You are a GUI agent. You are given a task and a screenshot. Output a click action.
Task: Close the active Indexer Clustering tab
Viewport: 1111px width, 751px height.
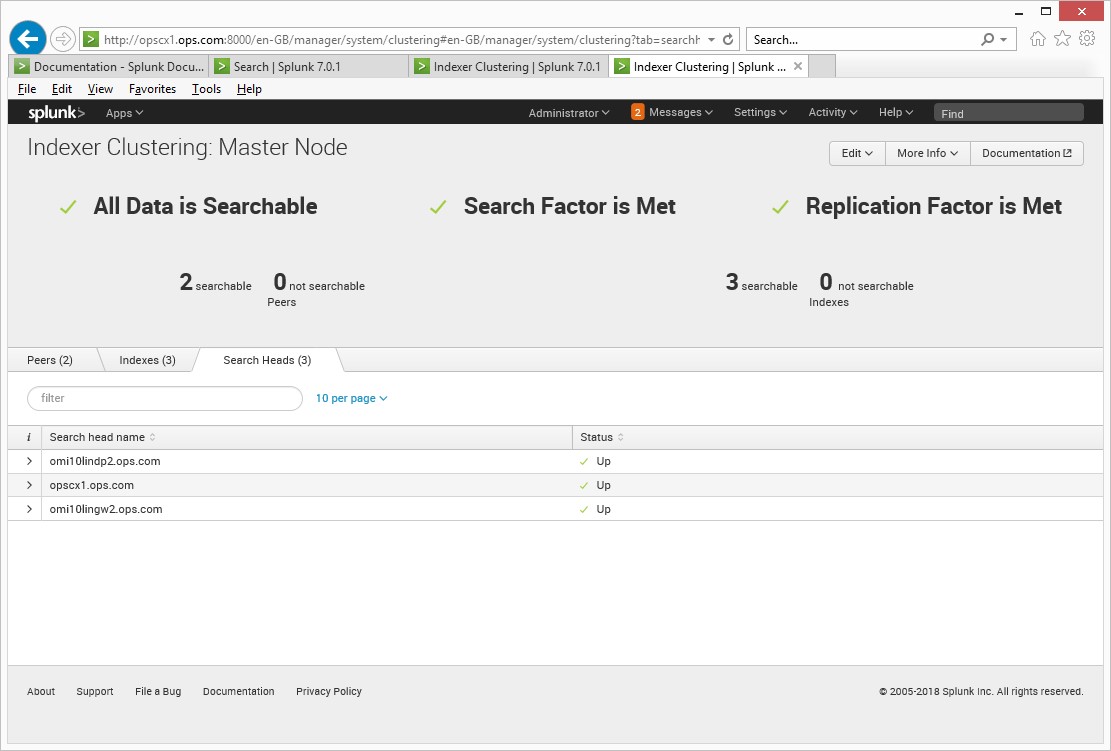pos(798,67)
